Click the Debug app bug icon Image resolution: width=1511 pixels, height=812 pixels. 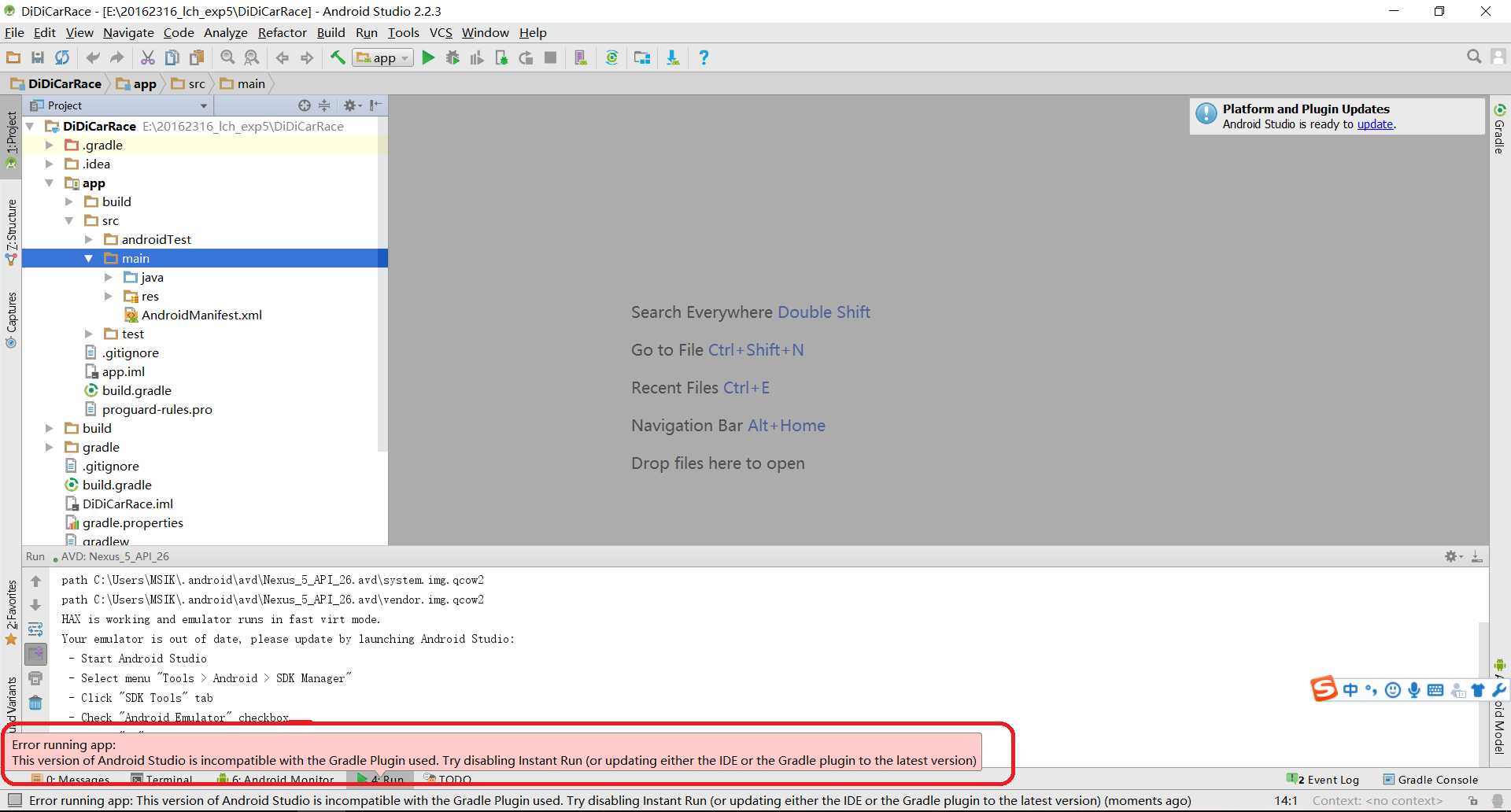pyautogui.click(x=453, y=57)
